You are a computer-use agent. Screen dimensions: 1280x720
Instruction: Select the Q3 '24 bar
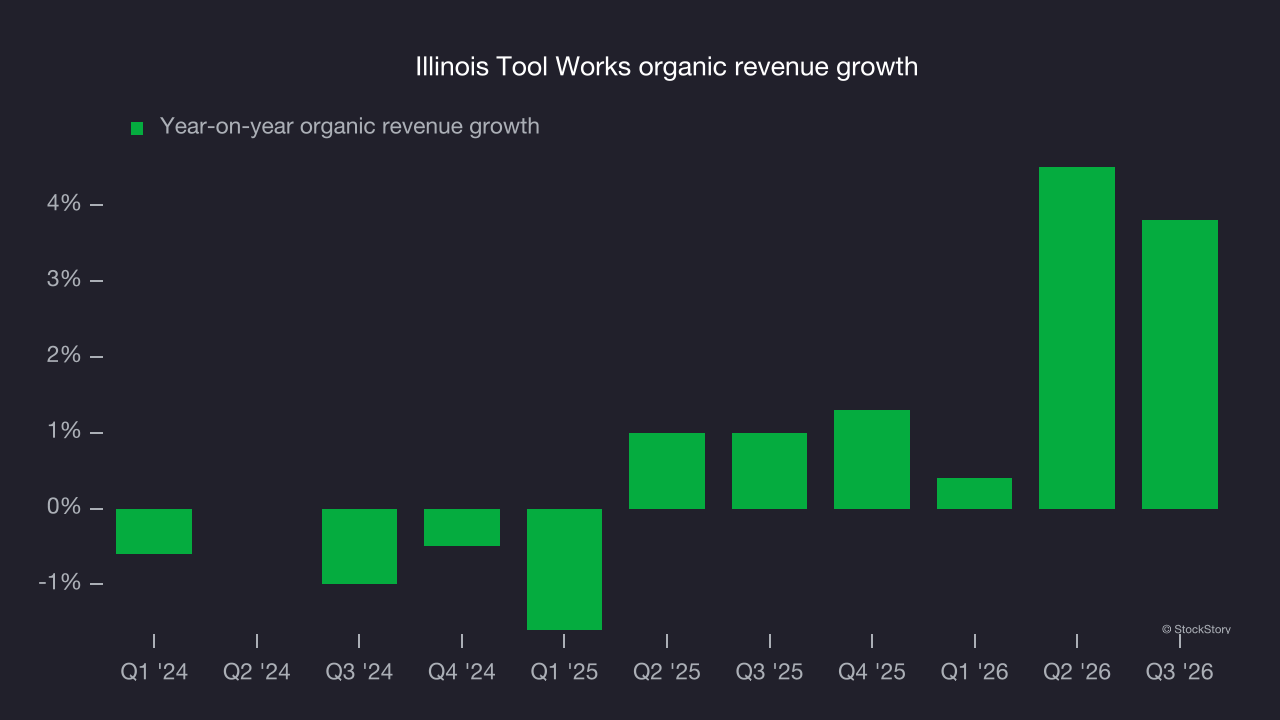coord(359,546)
